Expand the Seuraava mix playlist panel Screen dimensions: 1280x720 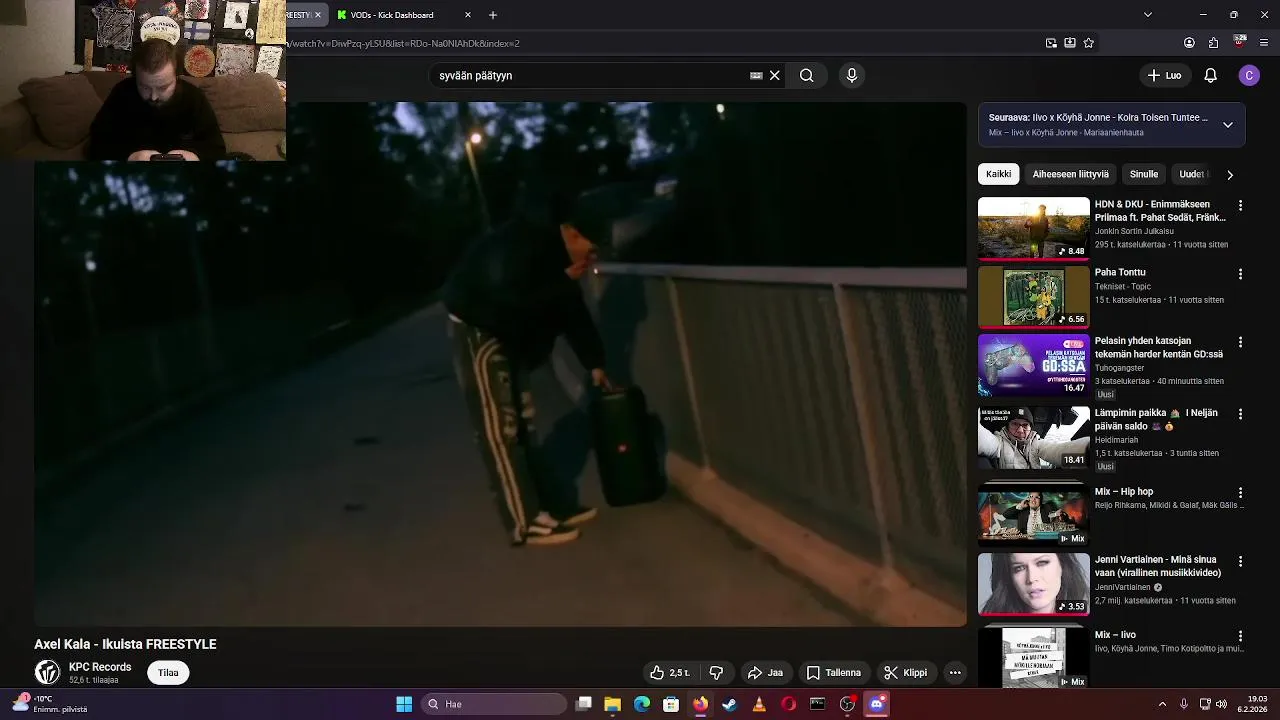coord(1228,125)
